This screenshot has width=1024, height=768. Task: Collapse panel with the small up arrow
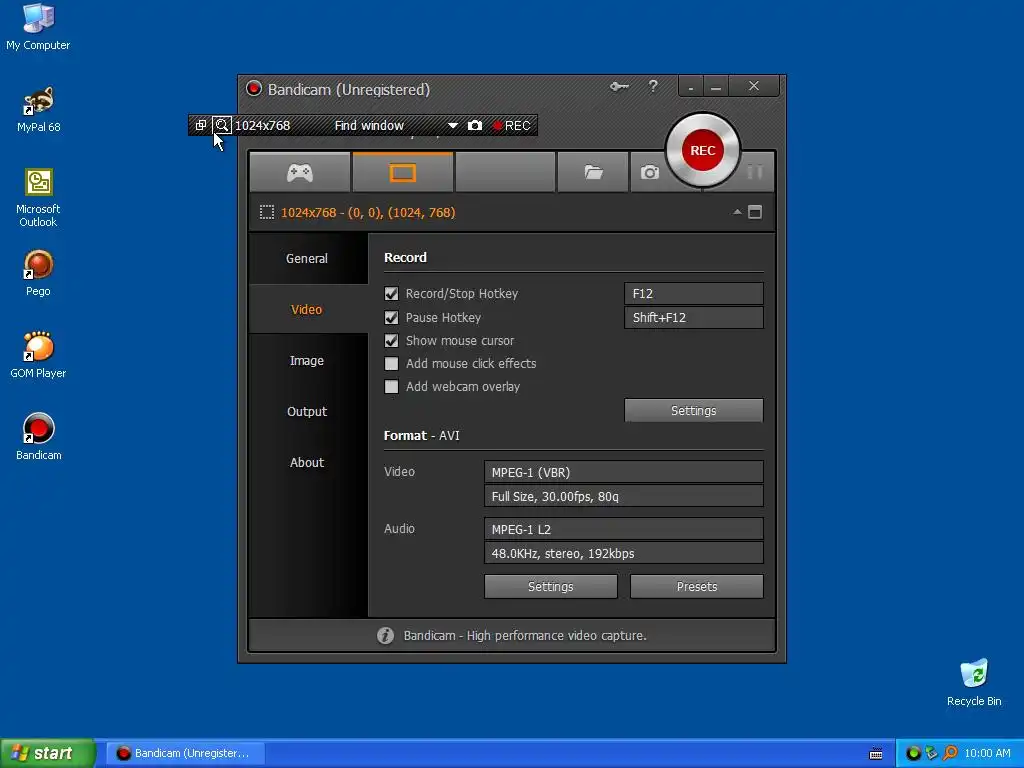click(737, 212)
